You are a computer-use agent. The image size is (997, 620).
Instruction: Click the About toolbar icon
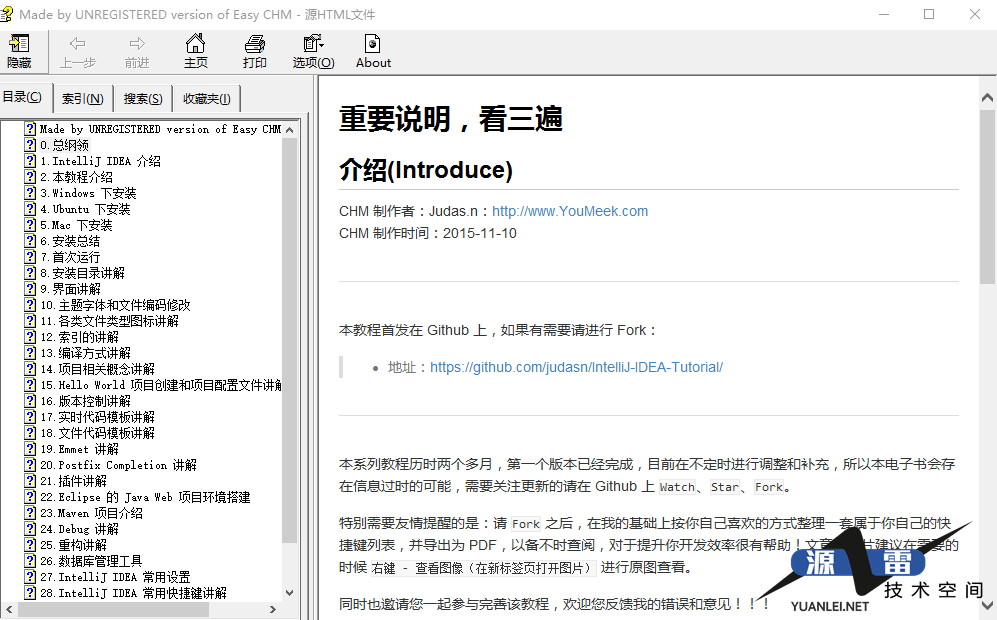tap(373, 44)
